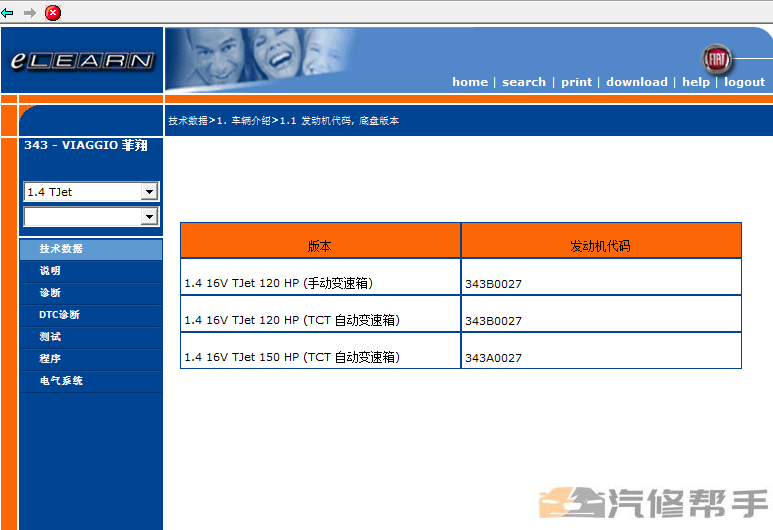Open the DTC诊断 menu item

pos(91,315)
